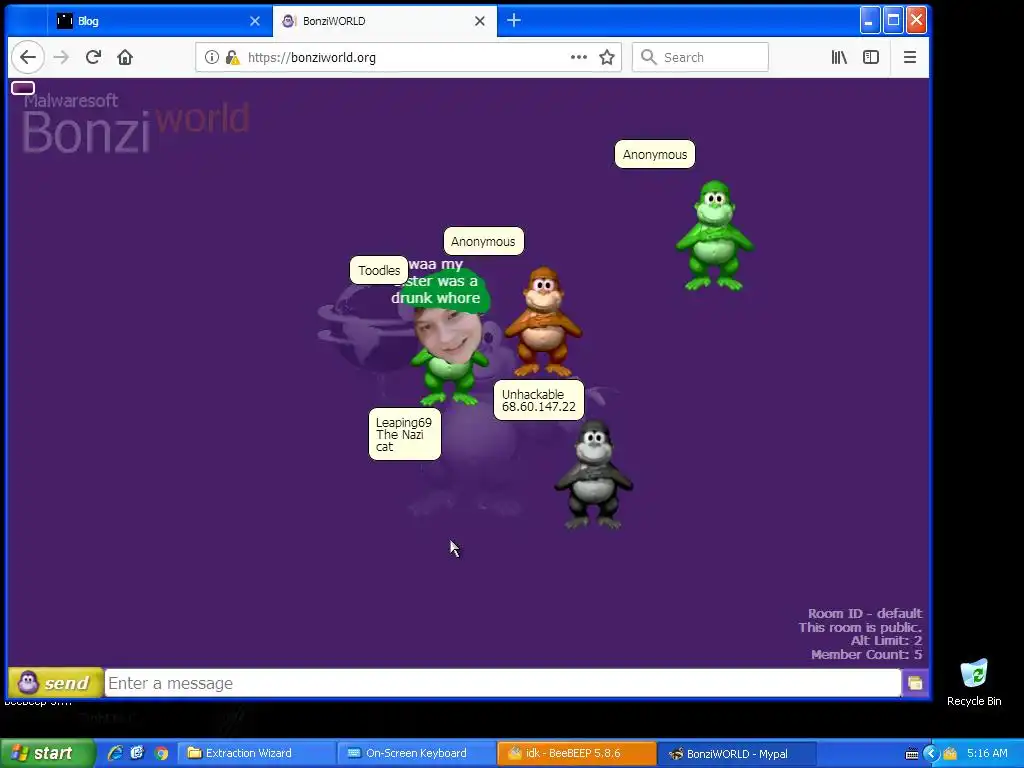1024x768 pixels.
Task: Close the Blog tab
Action: pyautogui.click(x=255, y=21)
